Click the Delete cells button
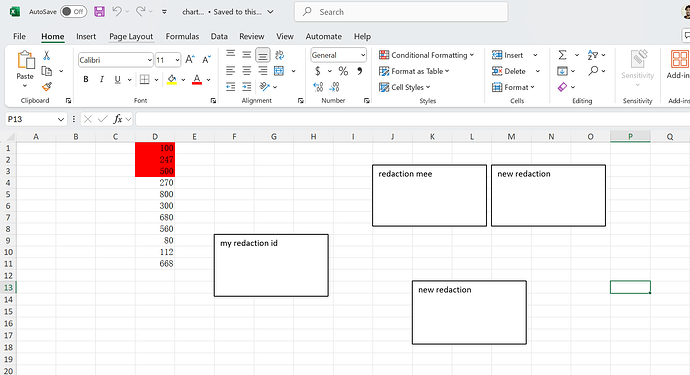Screen dimensions: 690x375 pyautogui.click(x=509, y=71)
